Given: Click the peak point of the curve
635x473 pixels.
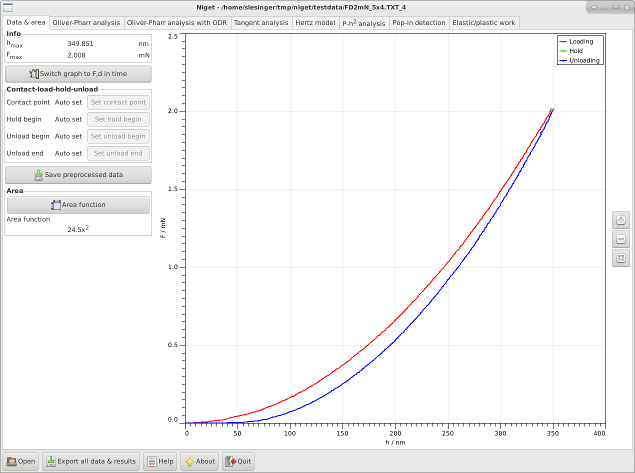Looking at the screenshot, I should 552,110.
